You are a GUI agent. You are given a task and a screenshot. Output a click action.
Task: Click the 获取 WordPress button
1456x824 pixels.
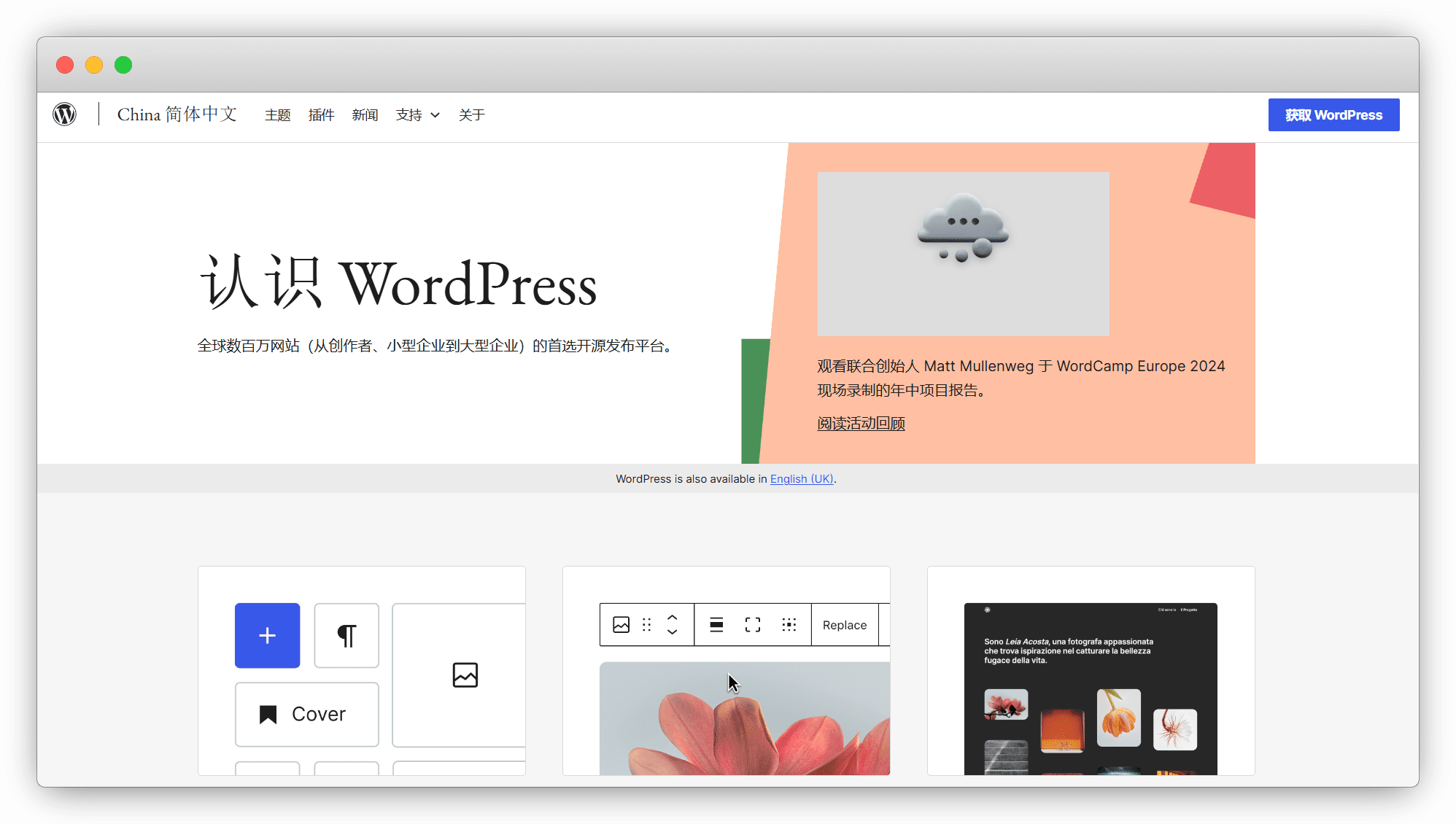tap(1333, 115)
